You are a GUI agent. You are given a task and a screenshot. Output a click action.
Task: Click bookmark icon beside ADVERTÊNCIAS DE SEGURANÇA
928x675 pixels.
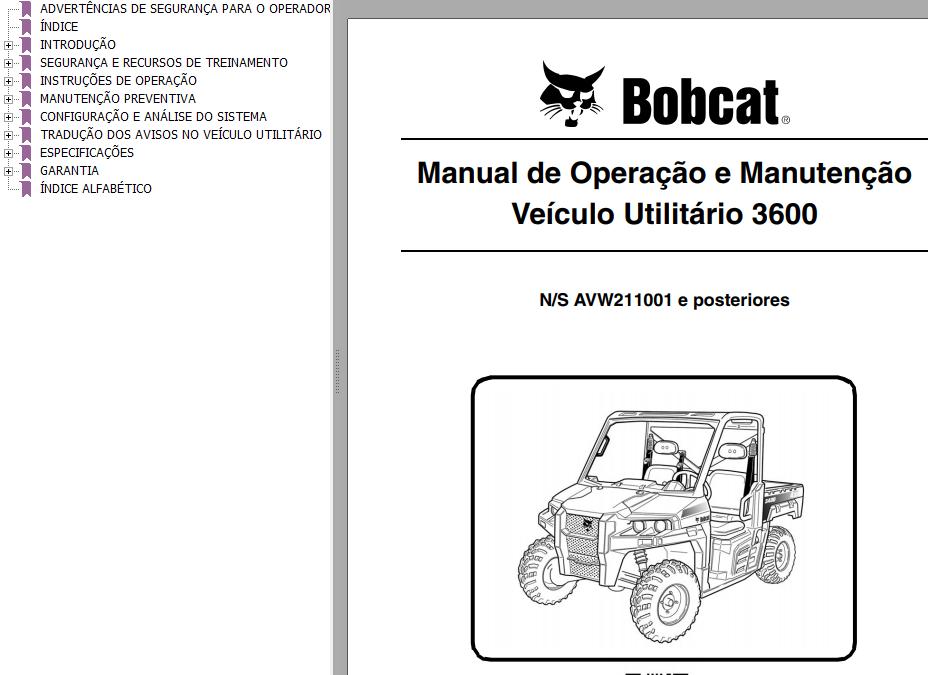26,9
